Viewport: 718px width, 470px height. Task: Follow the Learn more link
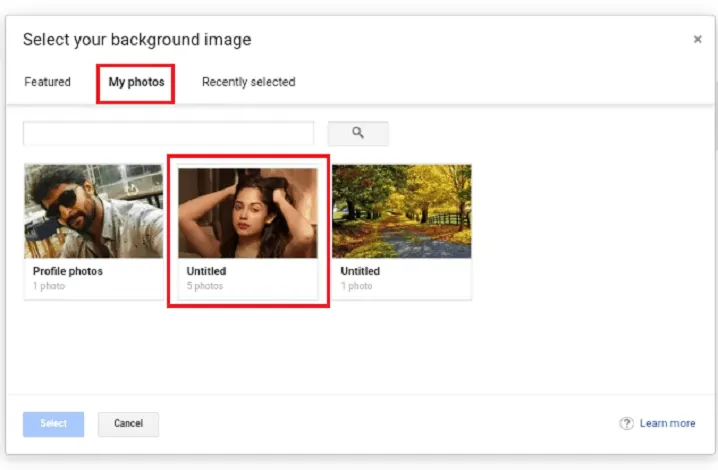coord(667,423)
